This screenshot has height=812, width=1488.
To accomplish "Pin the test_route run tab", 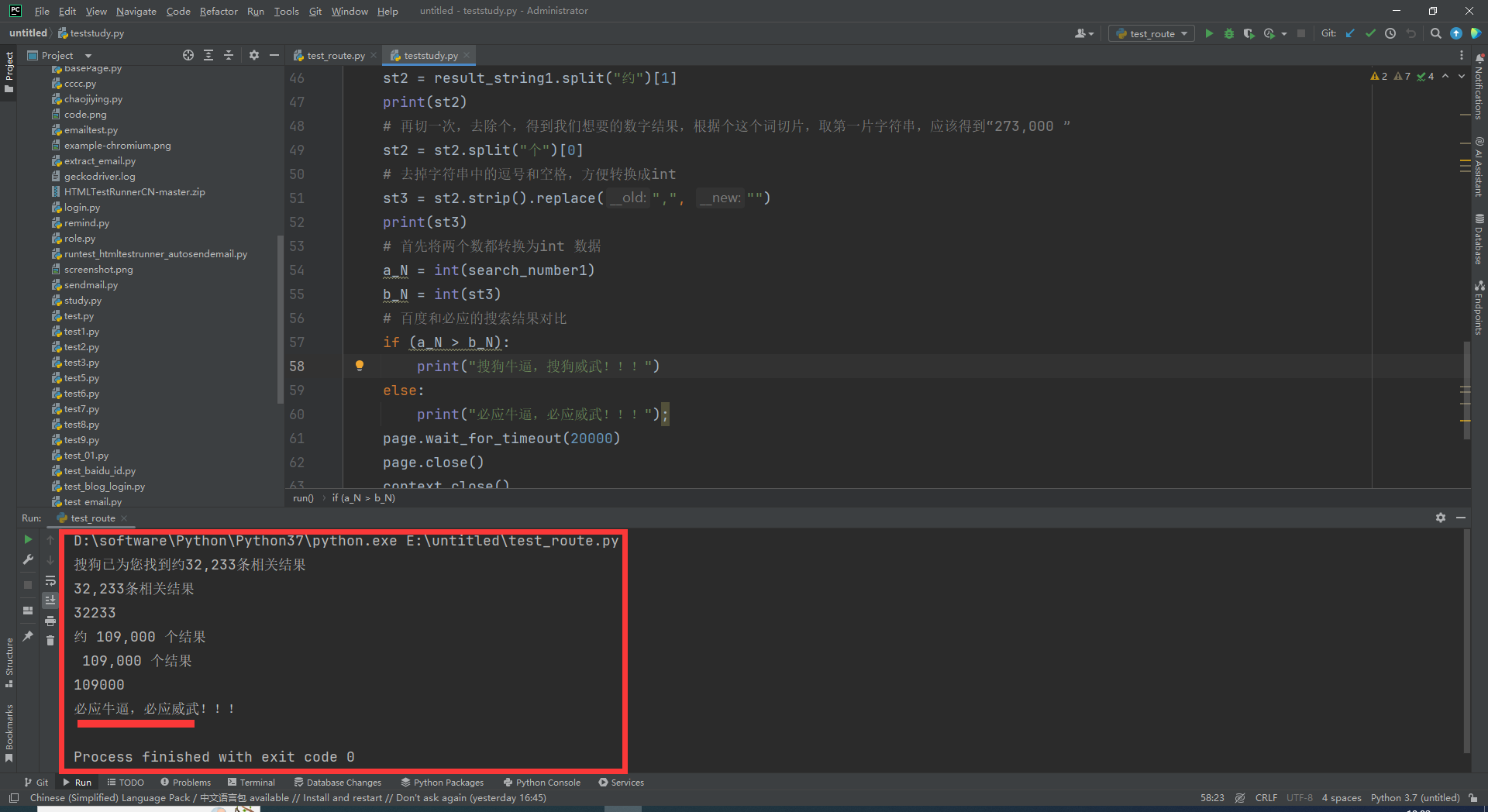I will pyautogui.click(x=28, y=636).
